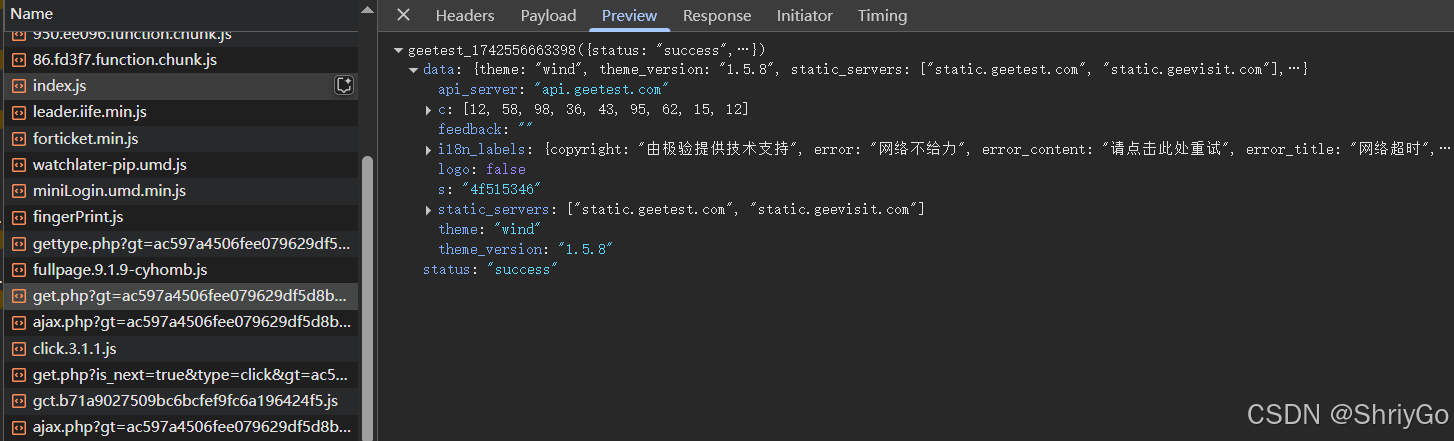
Task: Open the Response tab
Action: [717, 15]
